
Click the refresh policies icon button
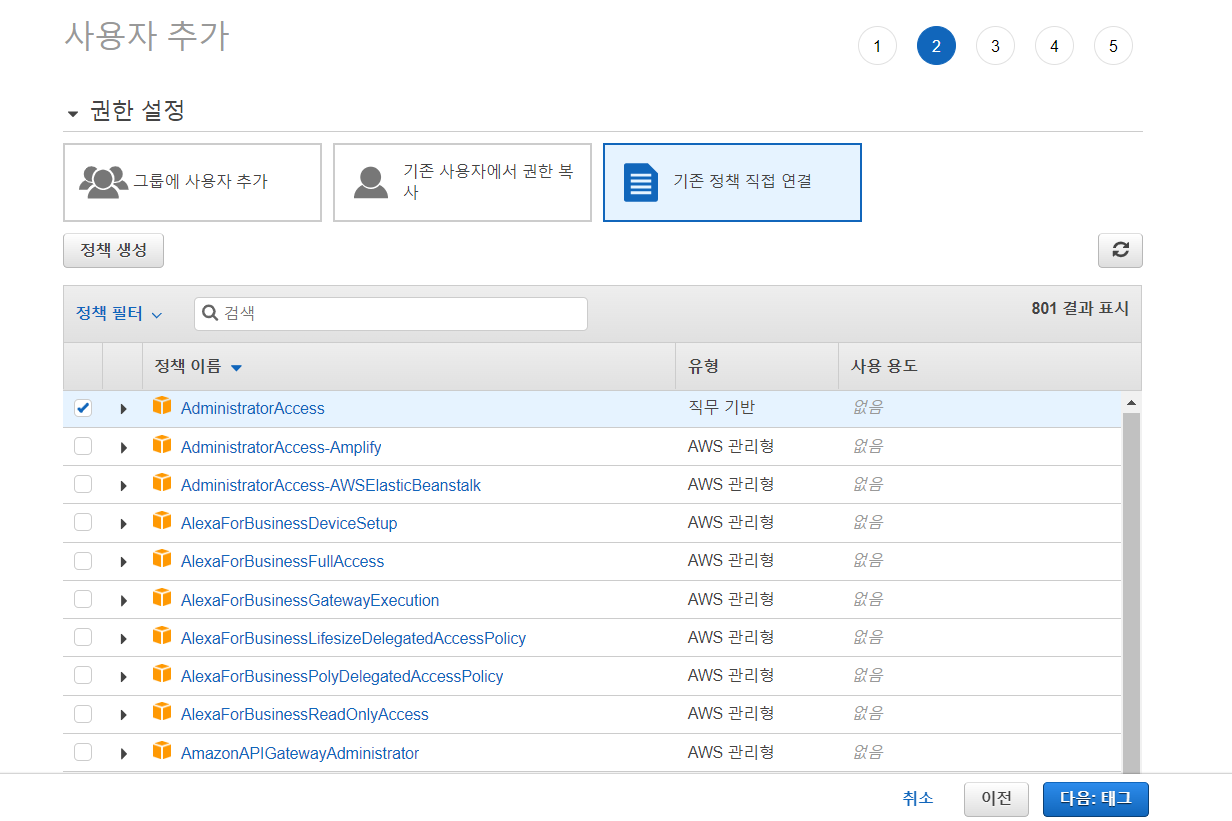tap(1120, 250)
